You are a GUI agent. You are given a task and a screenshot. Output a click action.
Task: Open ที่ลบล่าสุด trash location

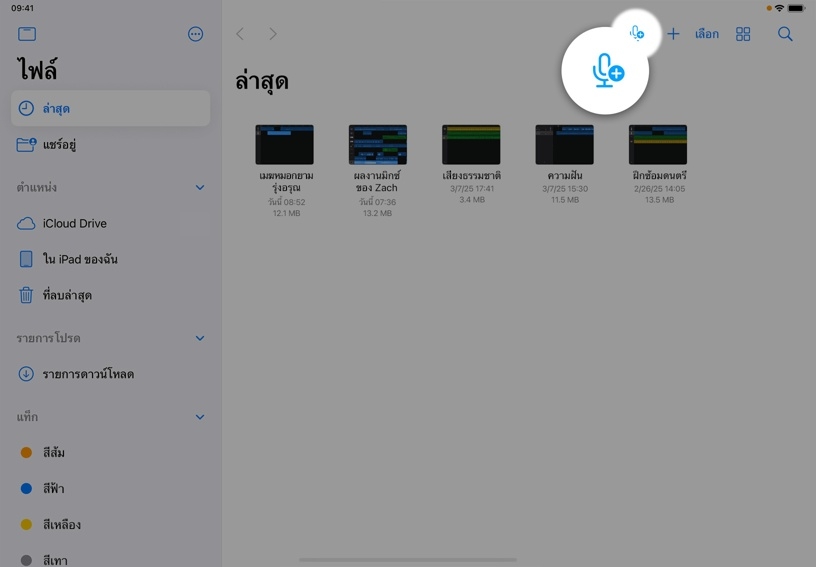pos(68,295)
